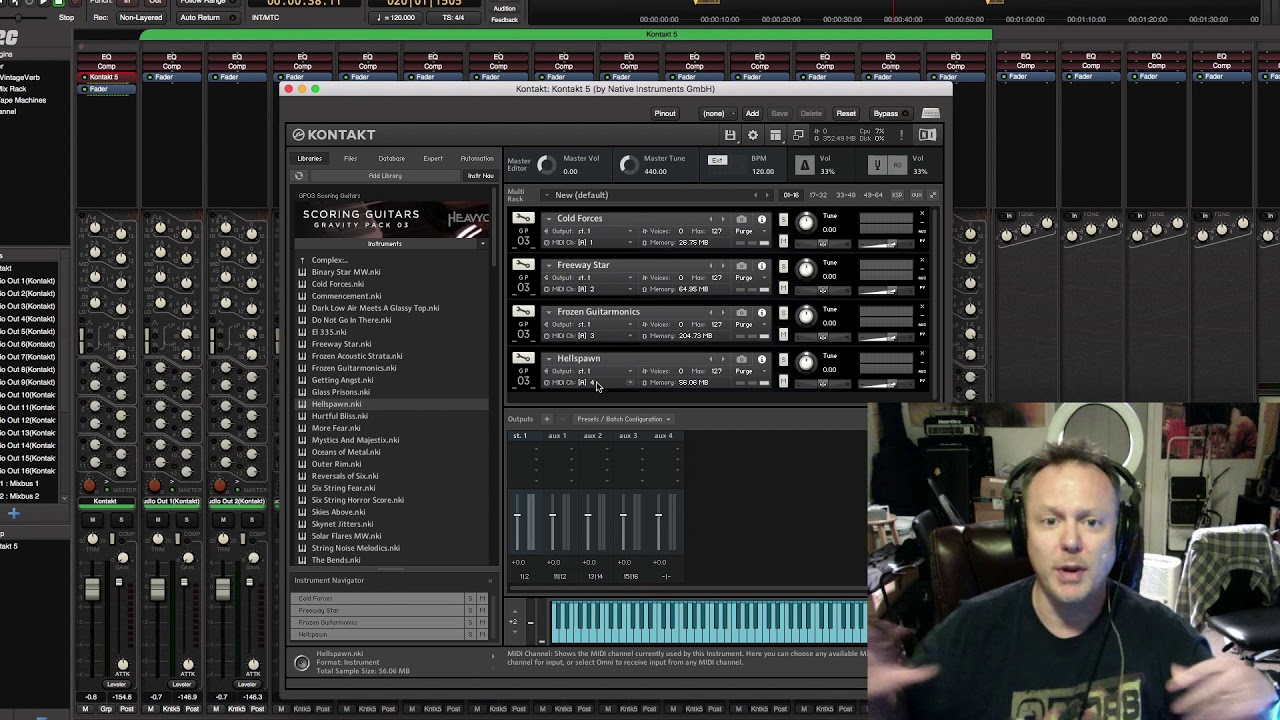Solo Freeway Star in Instrument Navigator

[x=470, y=610]
